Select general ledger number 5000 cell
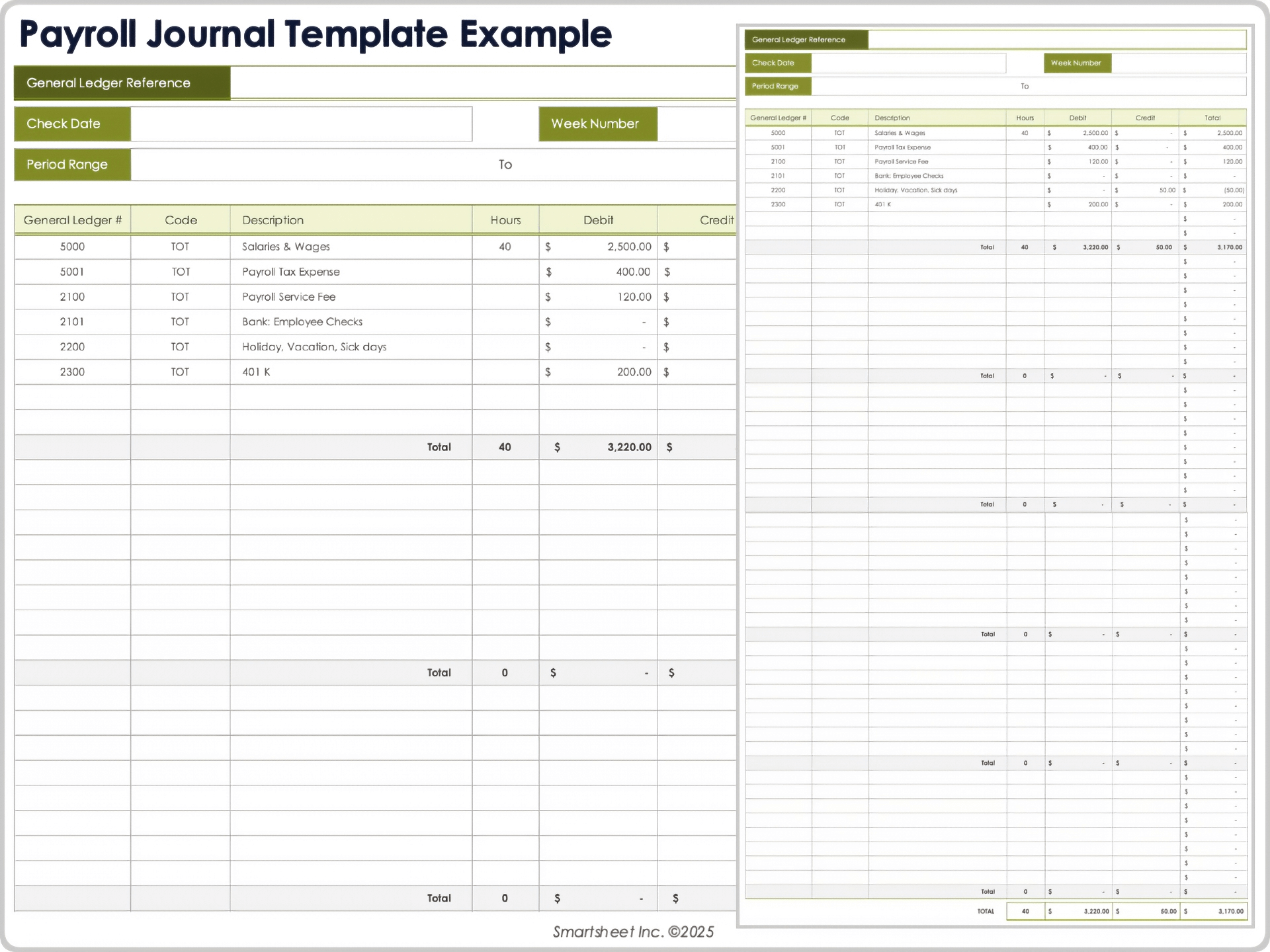Image resolution: width=1270 pixels, height=952 pixels. [x=72, y=247]
